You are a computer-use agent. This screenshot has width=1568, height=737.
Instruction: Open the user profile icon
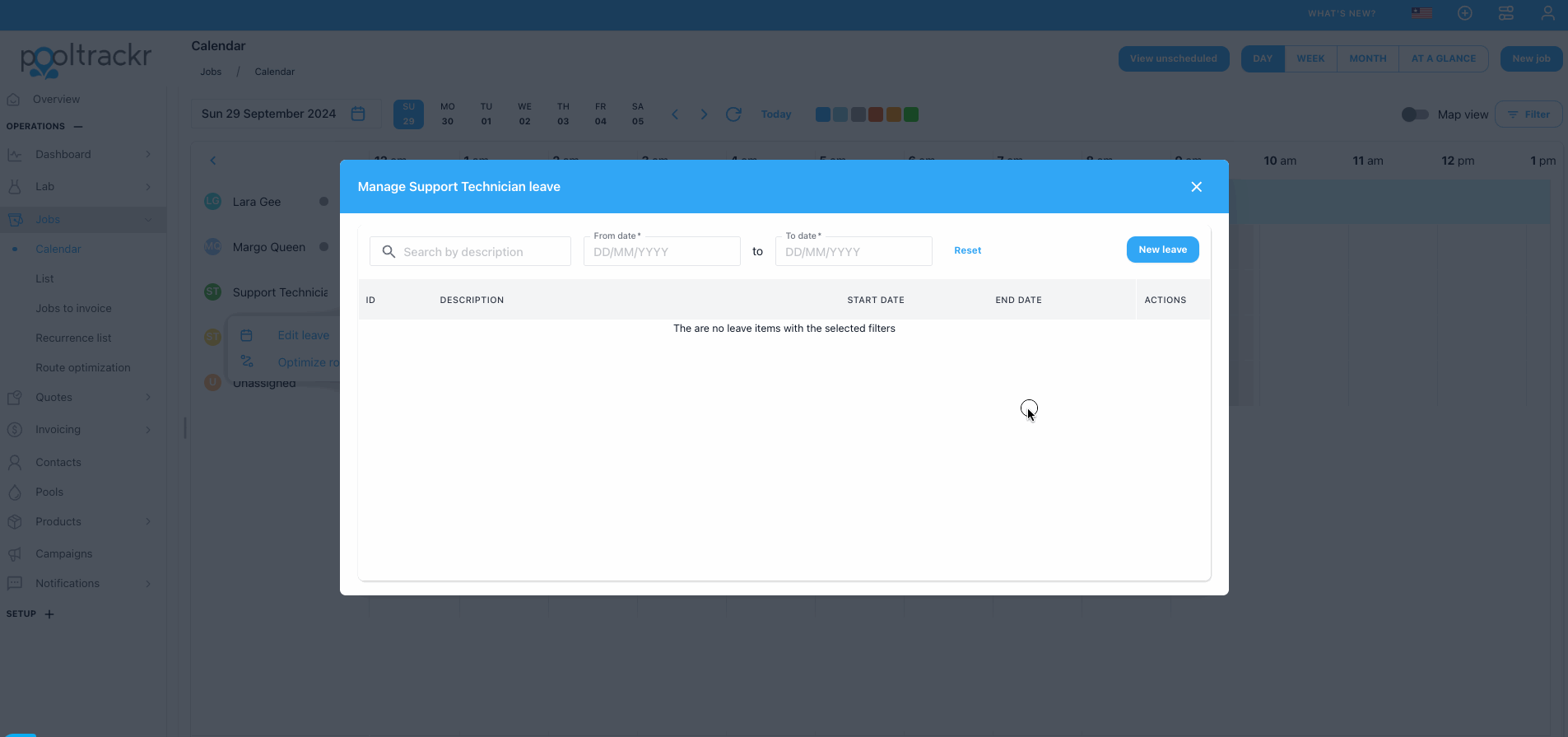coord(1547,13)
